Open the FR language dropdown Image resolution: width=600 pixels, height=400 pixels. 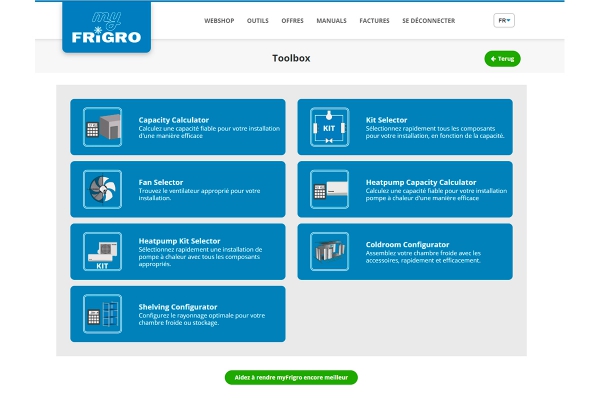(x=504, y=21)
